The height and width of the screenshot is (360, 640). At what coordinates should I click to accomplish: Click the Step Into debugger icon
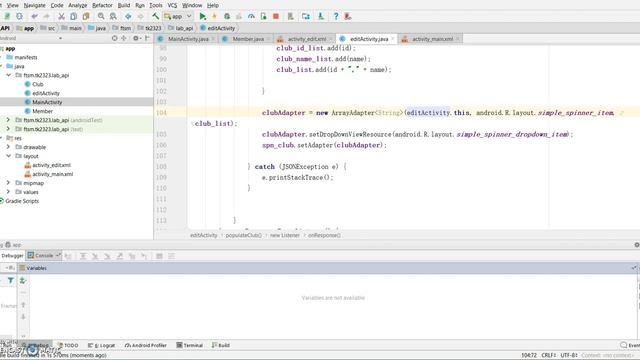click(95, 256)
